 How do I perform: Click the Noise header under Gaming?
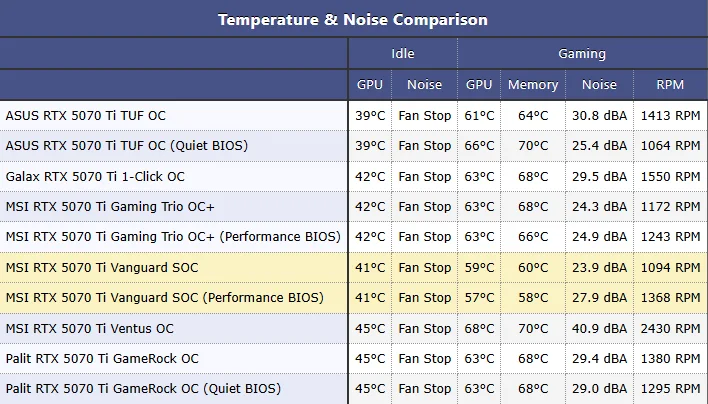(x=600, y=85)
